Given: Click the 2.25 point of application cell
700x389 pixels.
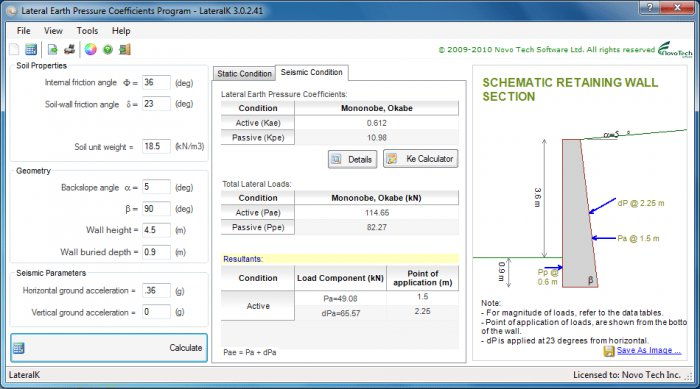Looking at the screenshot, I should coord(422,311).
